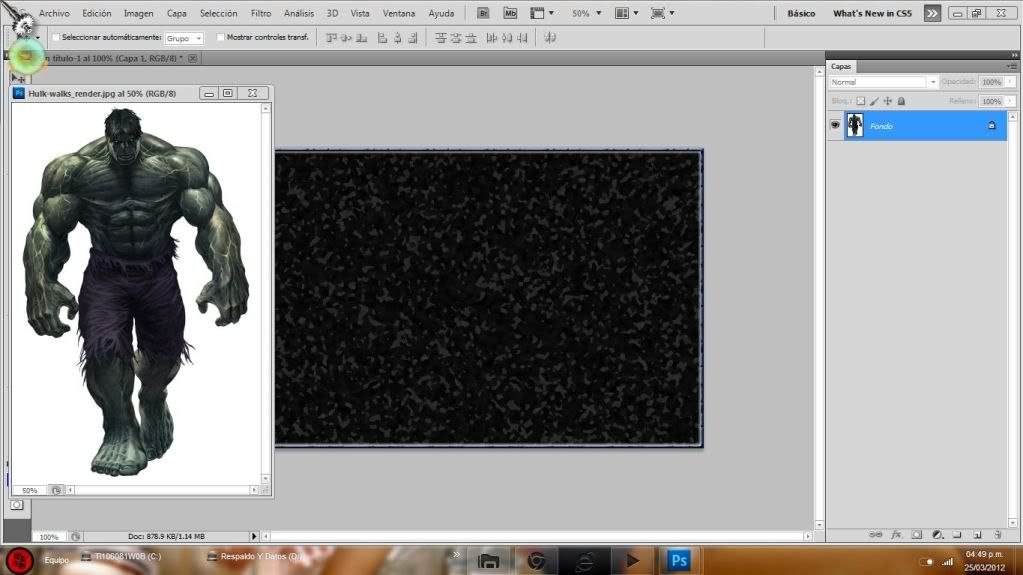Click the align bottom edges icon

[361, 38]
